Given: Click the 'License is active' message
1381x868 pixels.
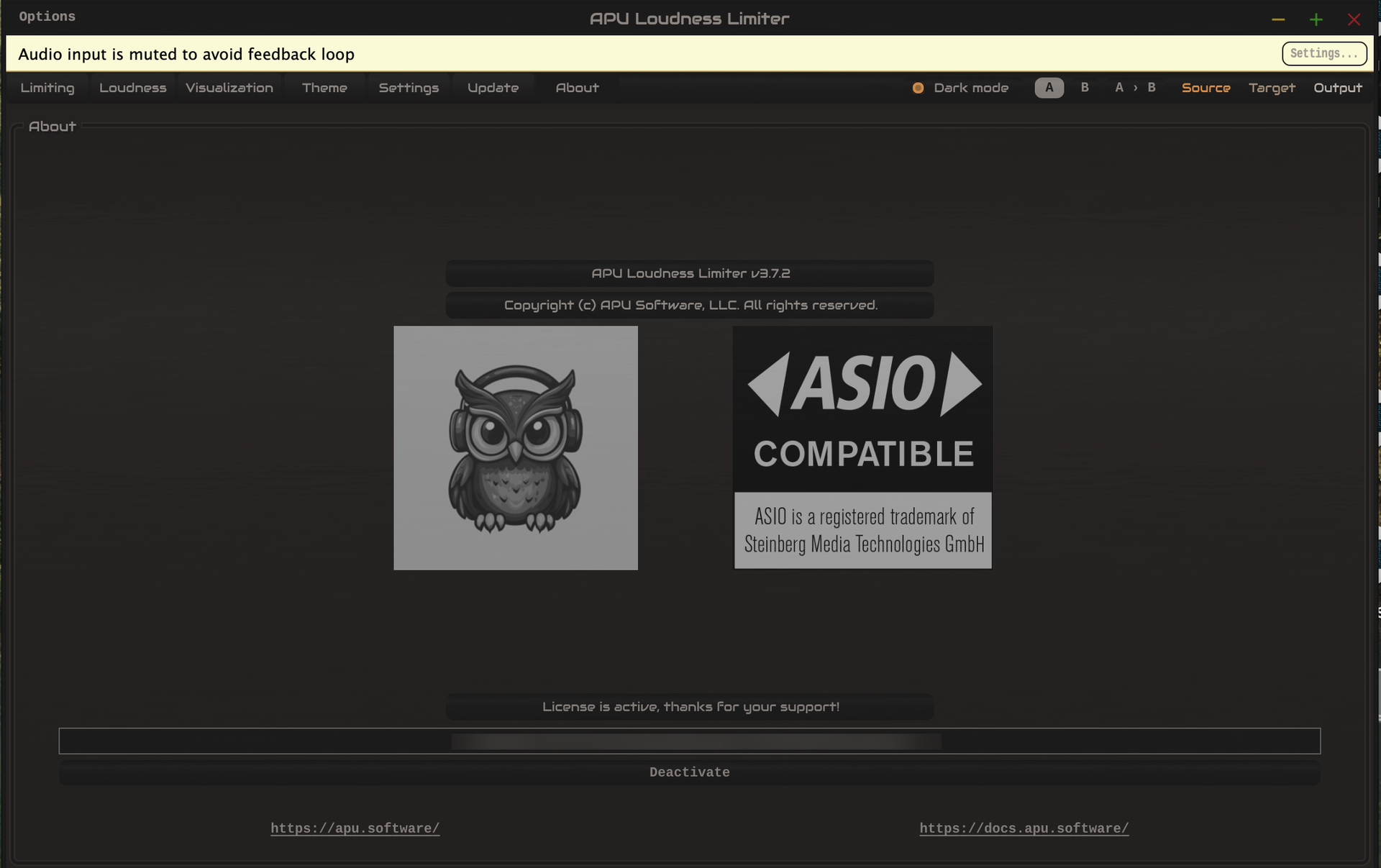Looking at the screenshot, I should (690, 707).
